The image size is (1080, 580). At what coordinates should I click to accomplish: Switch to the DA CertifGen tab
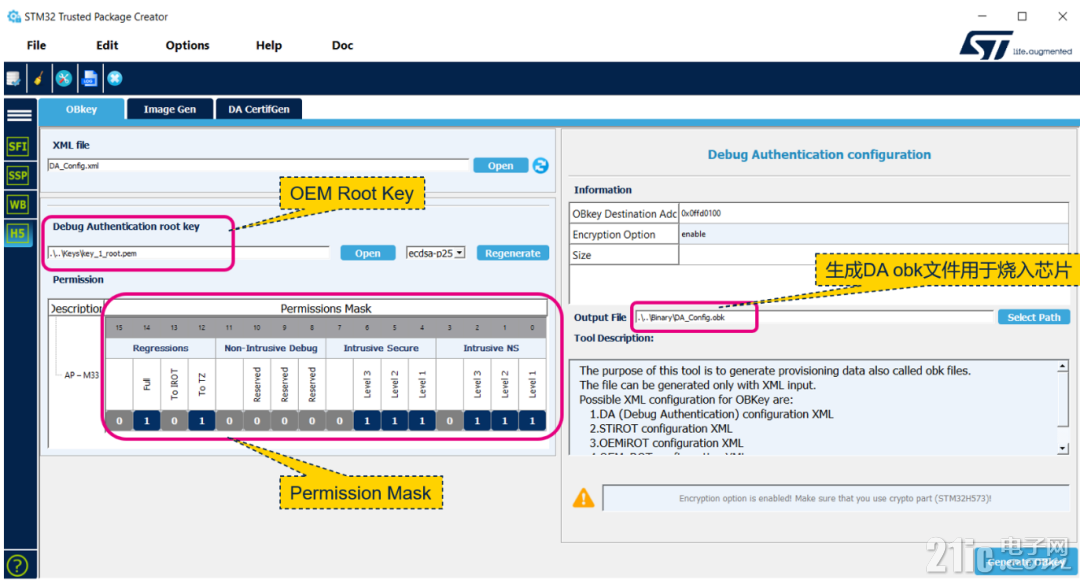(259, 110)
